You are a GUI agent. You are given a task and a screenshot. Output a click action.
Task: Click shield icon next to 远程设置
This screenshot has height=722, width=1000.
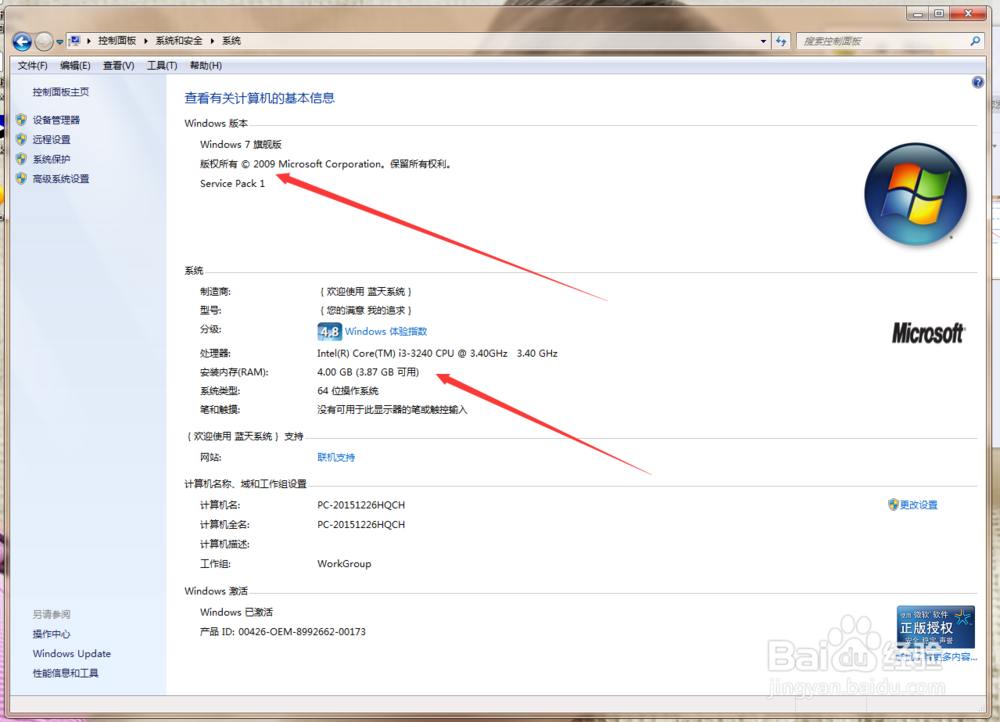pos(22,140)
